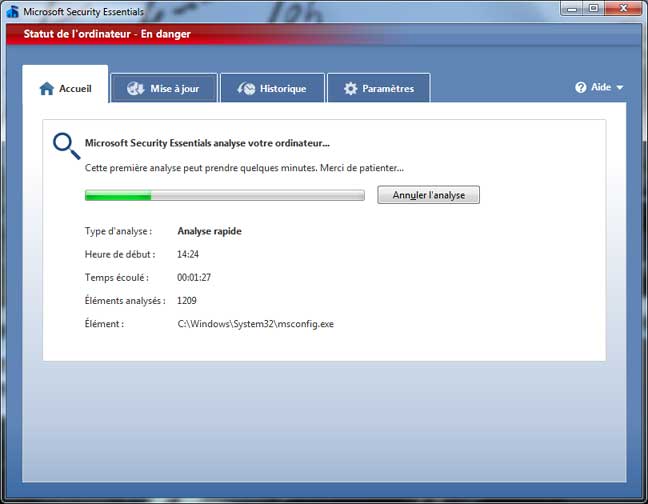Select the Paramètres tab

[x=378, y=88]
